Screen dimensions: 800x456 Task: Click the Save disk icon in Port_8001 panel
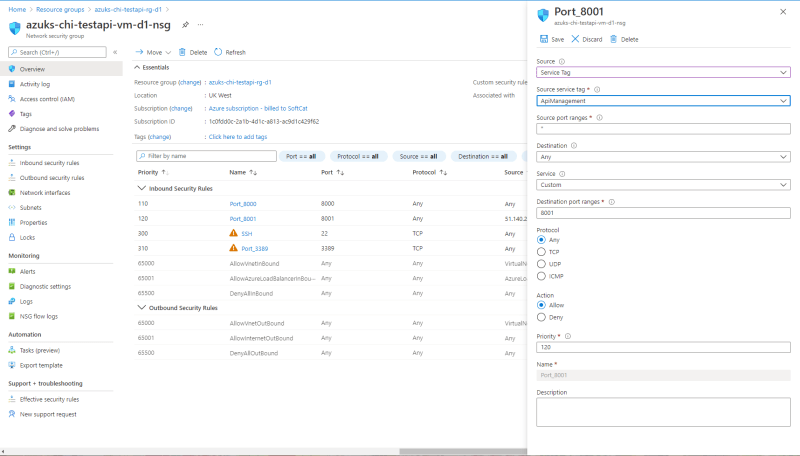click(x=544, y=39)
